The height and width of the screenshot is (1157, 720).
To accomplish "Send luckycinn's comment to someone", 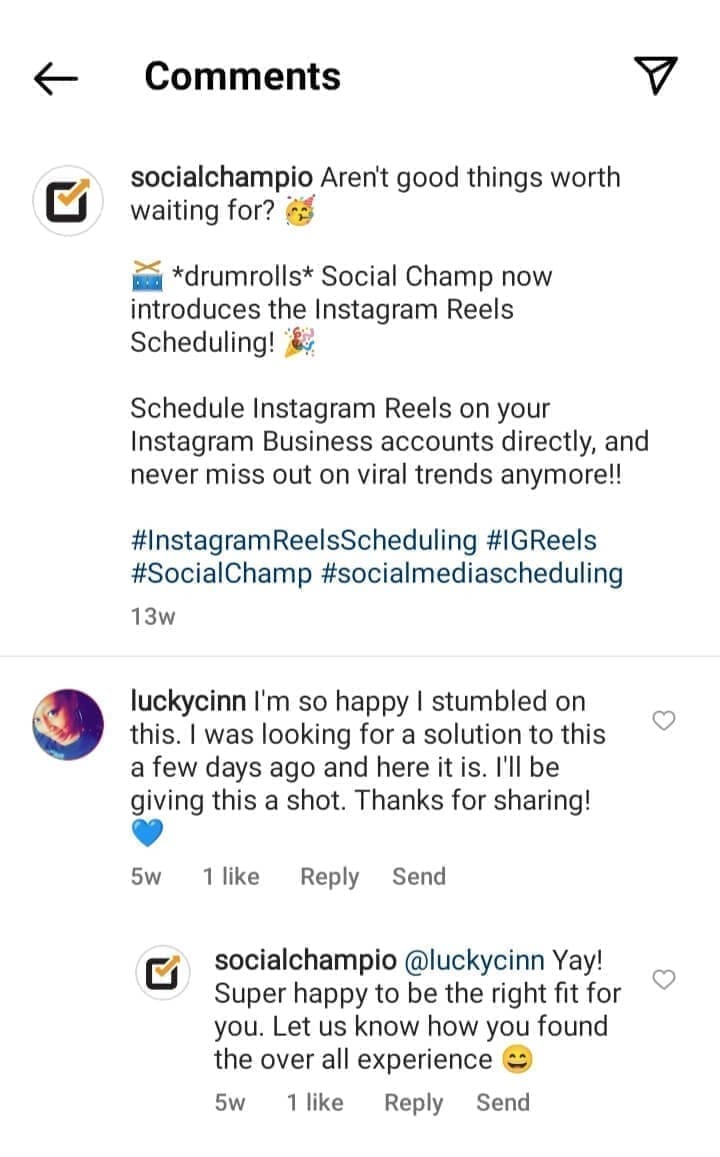I will coord(419,877).
